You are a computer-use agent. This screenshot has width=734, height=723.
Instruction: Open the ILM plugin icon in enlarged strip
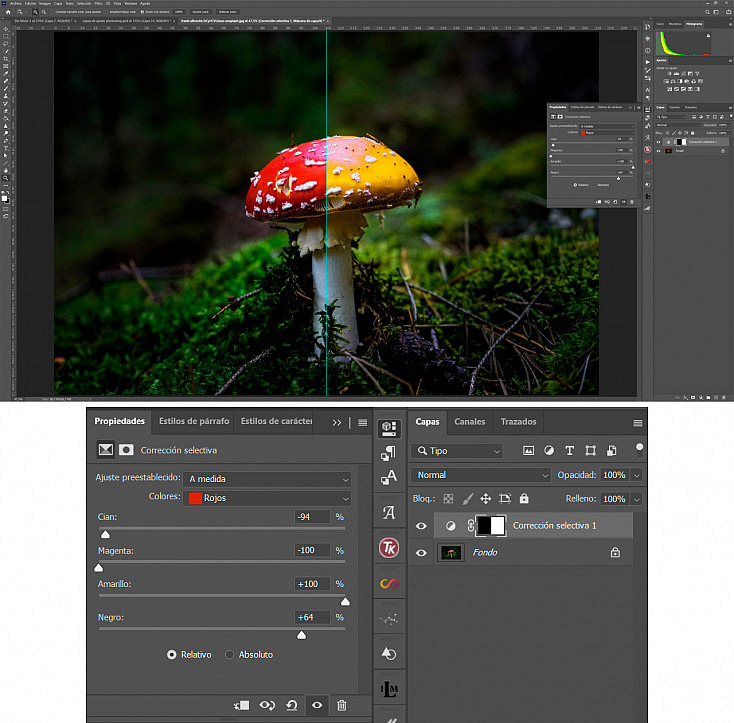pos(389,689)
